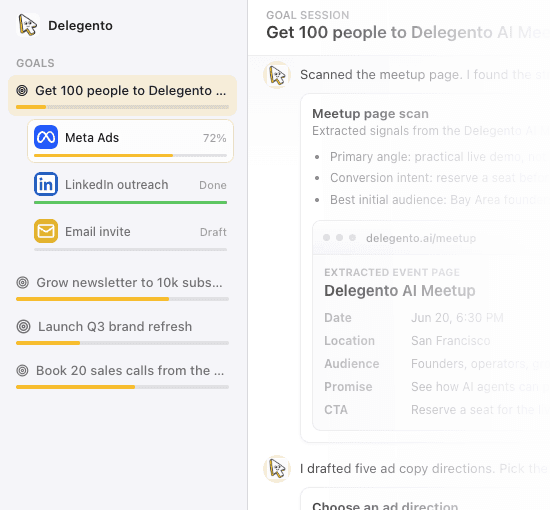Click the LinkedIn logo icon

point(46,184)
